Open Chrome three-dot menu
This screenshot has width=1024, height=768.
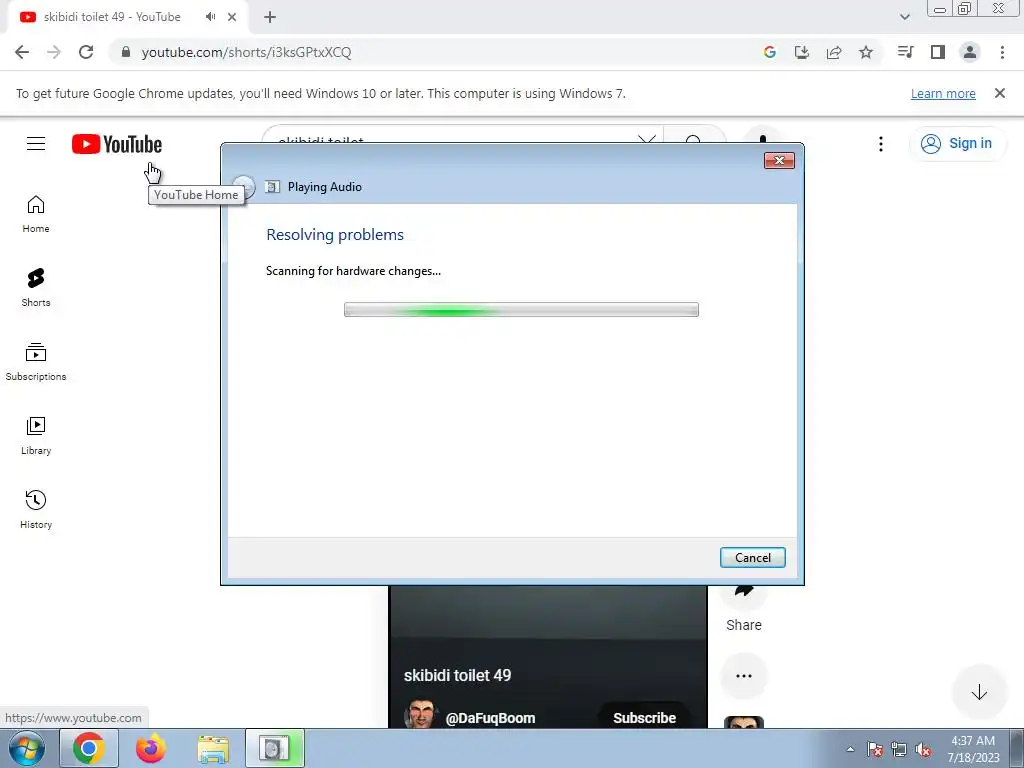coord(1002,52)
